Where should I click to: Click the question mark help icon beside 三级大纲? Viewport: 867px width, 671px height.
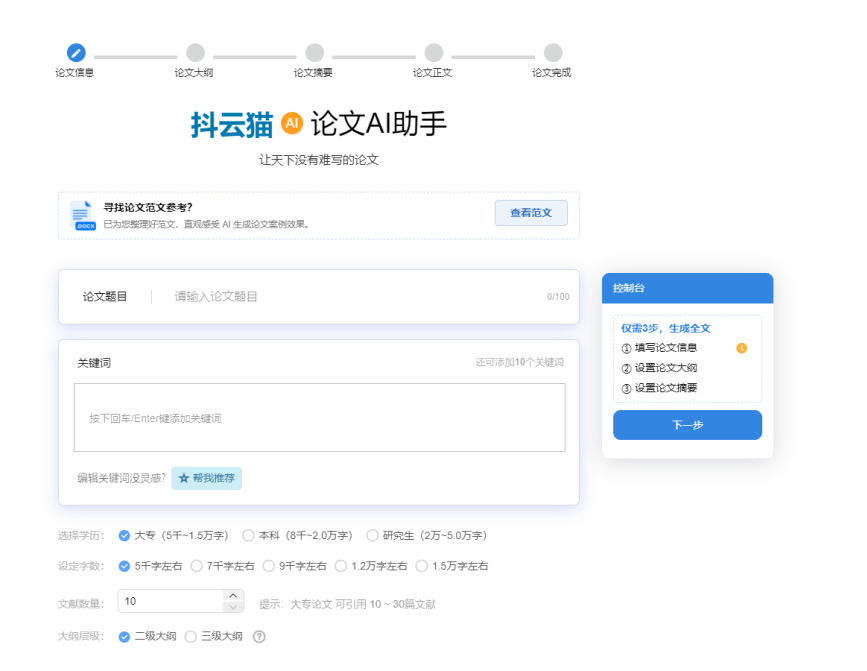(x=259, y=637)
